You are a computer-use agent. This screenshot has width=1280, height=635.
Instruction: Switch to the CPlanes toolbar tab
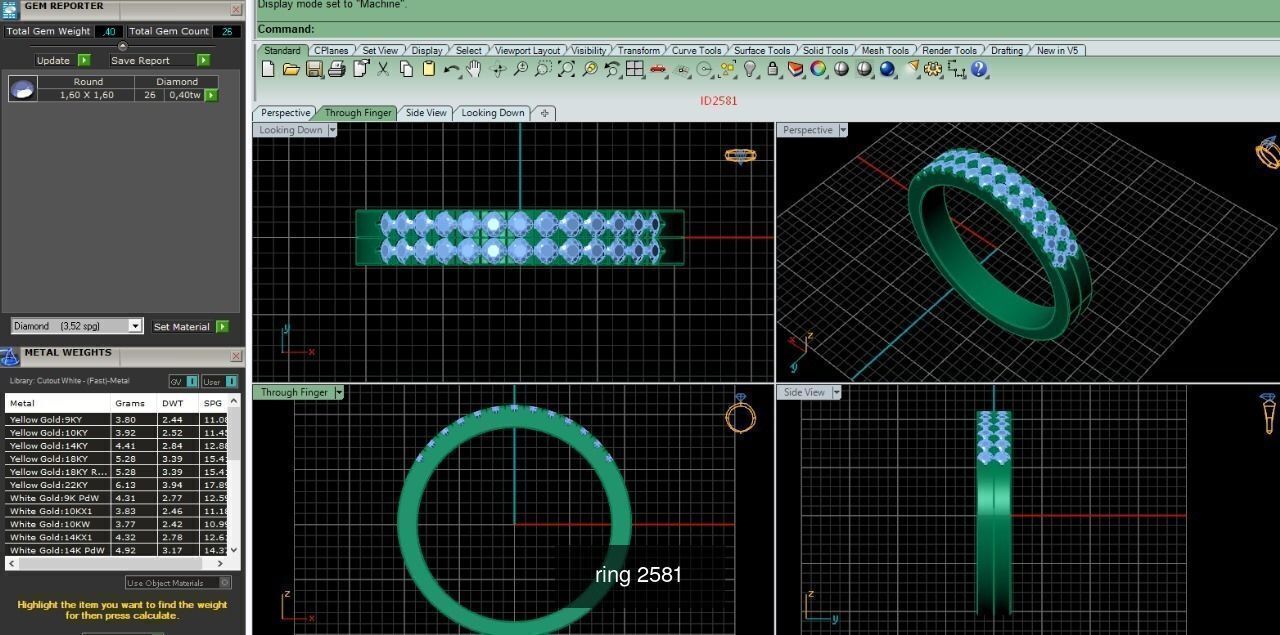(330, 50)
